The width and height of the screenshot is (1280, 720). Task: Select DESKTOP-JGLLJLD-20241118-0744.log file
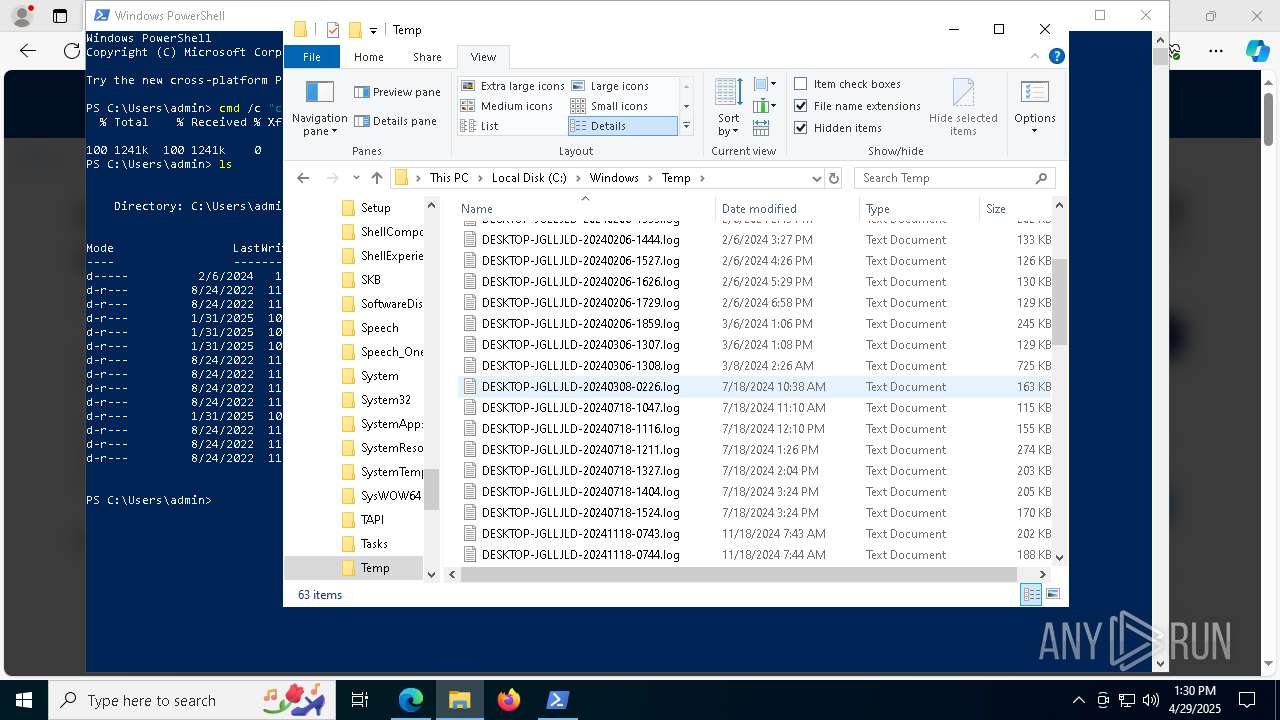[x=580, y=555]
